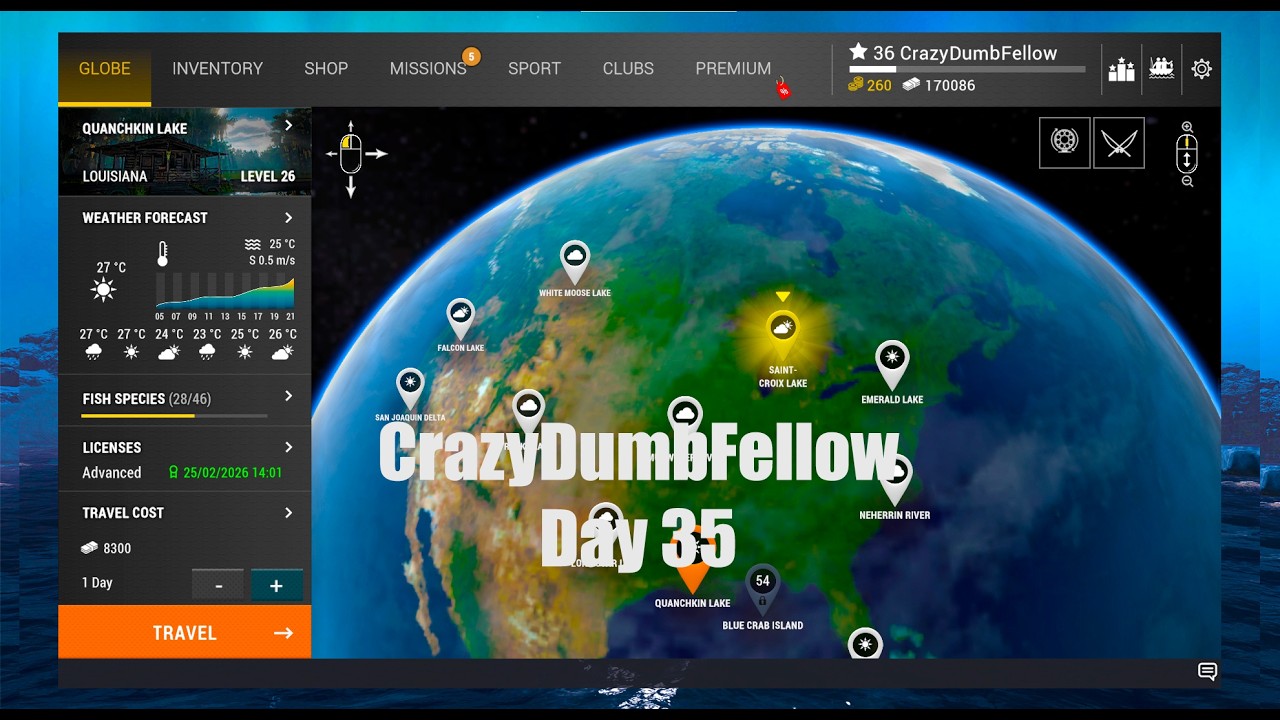Decrease travel days with minus button

tap(218, 585)
